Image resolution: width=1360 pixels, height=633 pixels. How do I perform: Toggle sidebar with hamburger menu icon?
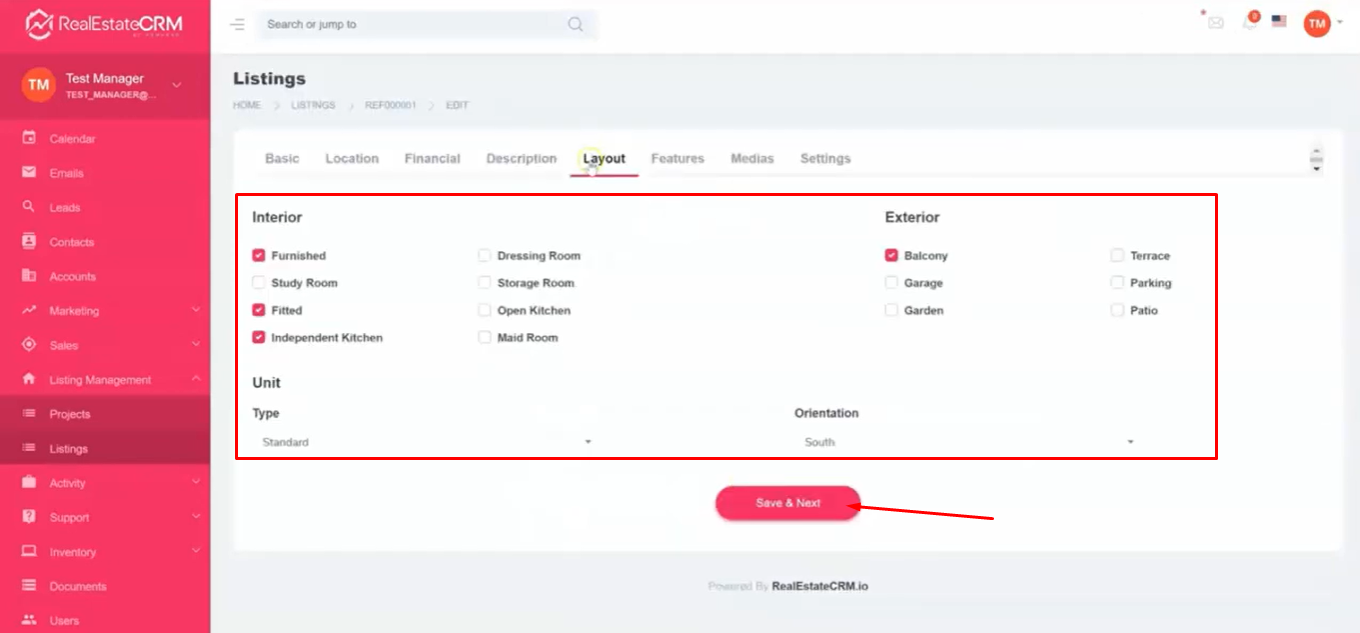point(237,24)
